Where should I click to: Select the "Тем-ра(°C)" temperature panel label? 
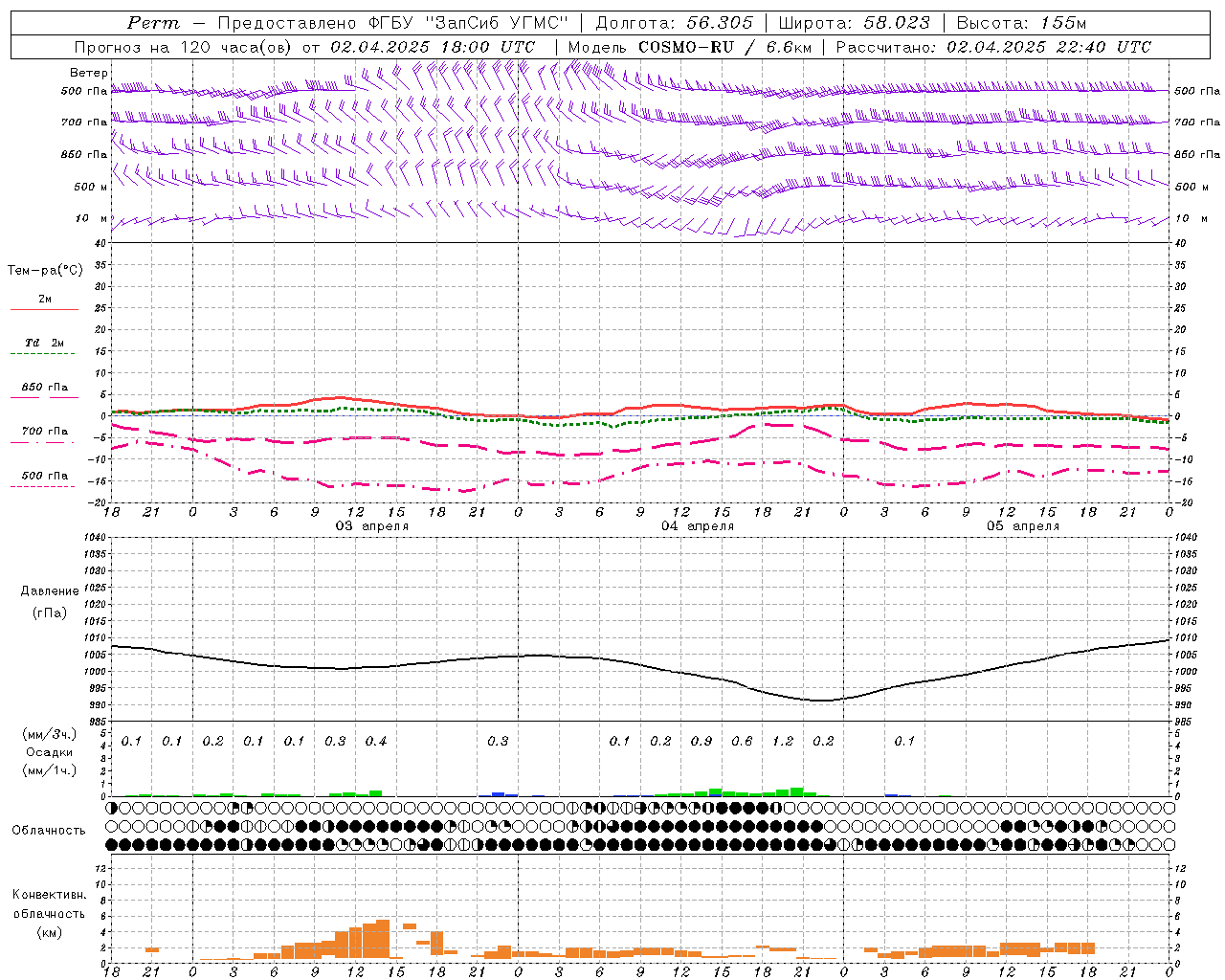point(45,271)
